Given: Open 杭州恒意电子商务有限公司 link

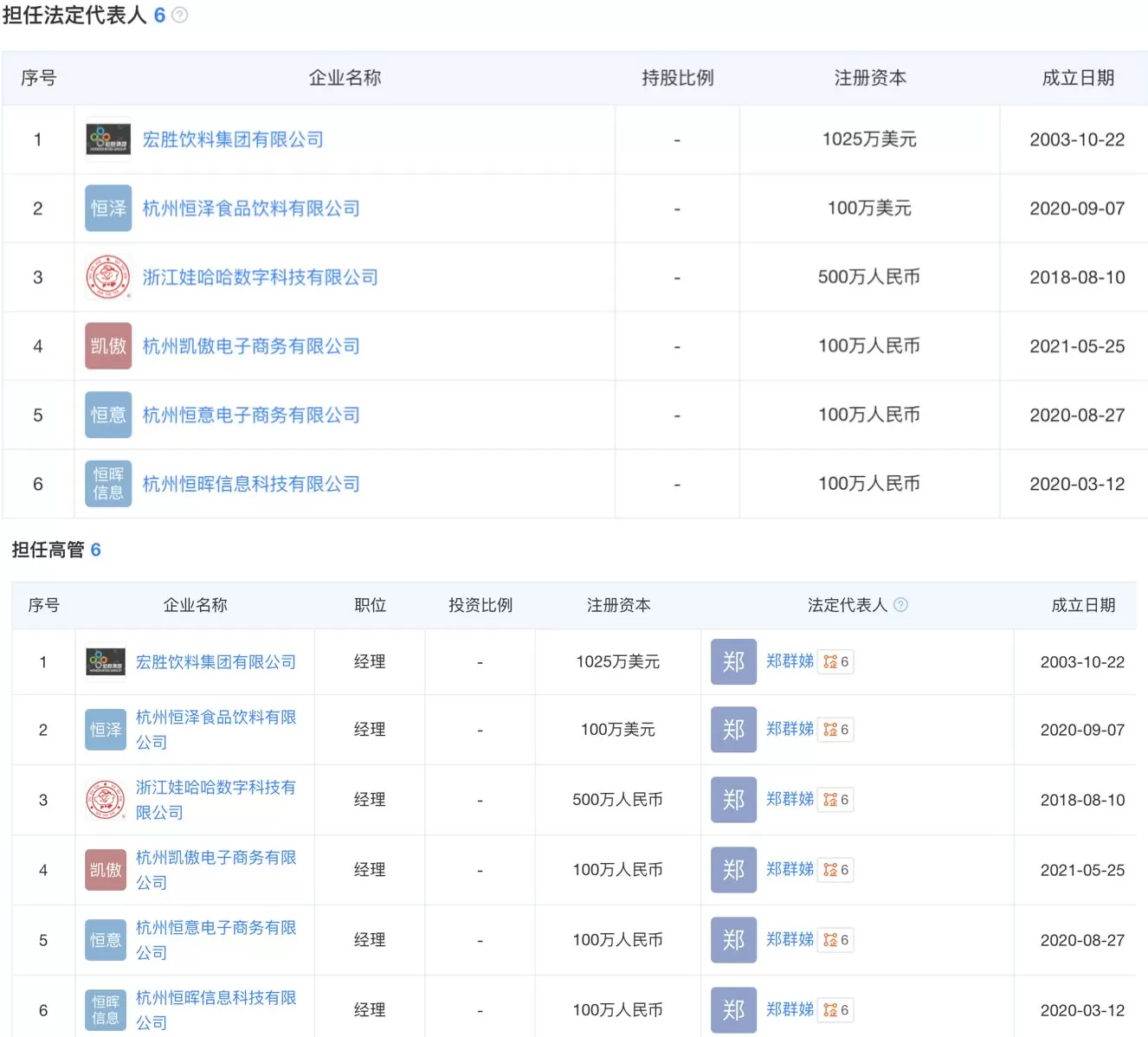Looking at the screenshot, I should [x=251, y=415].
